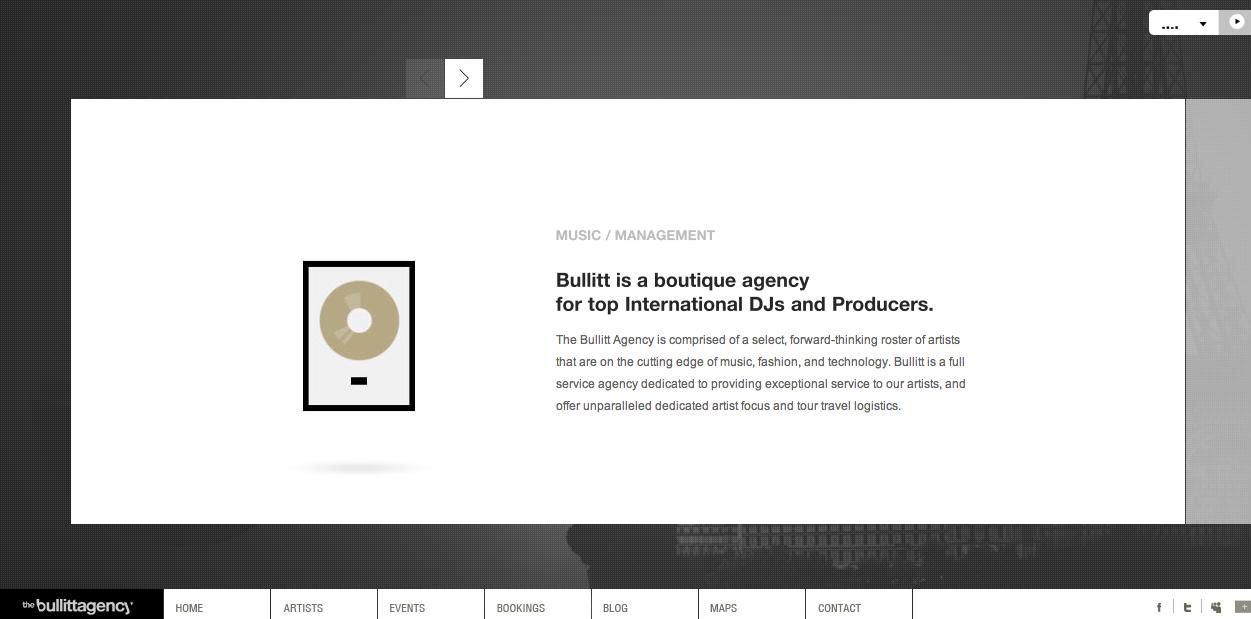Screen dimensions: 1251x619
Task: Click the next slide arrow
Action: (x=464, y=79)
